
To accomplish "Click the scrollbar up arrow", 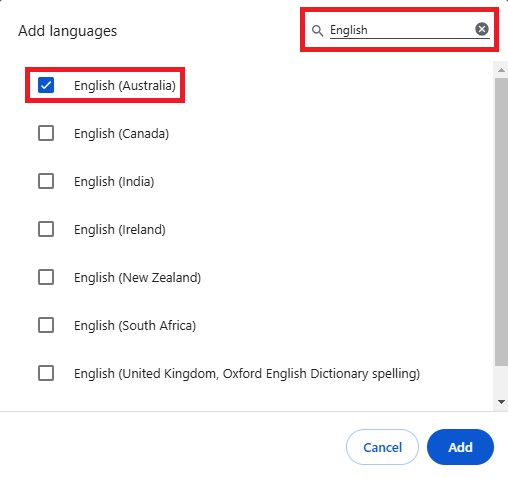I will (x=501, y=70).
